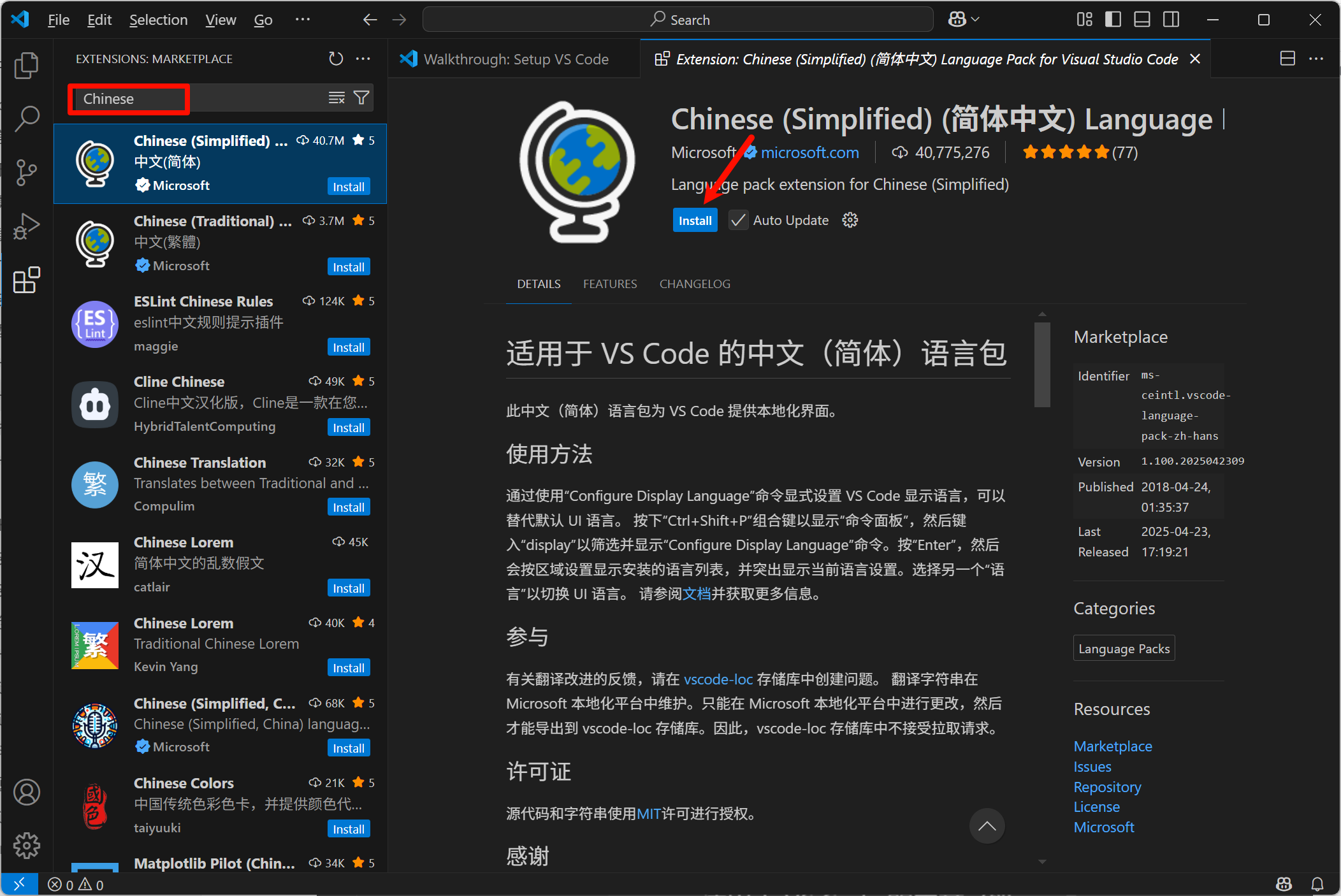The width and height of the screenshot is (1341, 896).
Task: Open the microsoft.com publisher link
Action: [x=809, y=153]
